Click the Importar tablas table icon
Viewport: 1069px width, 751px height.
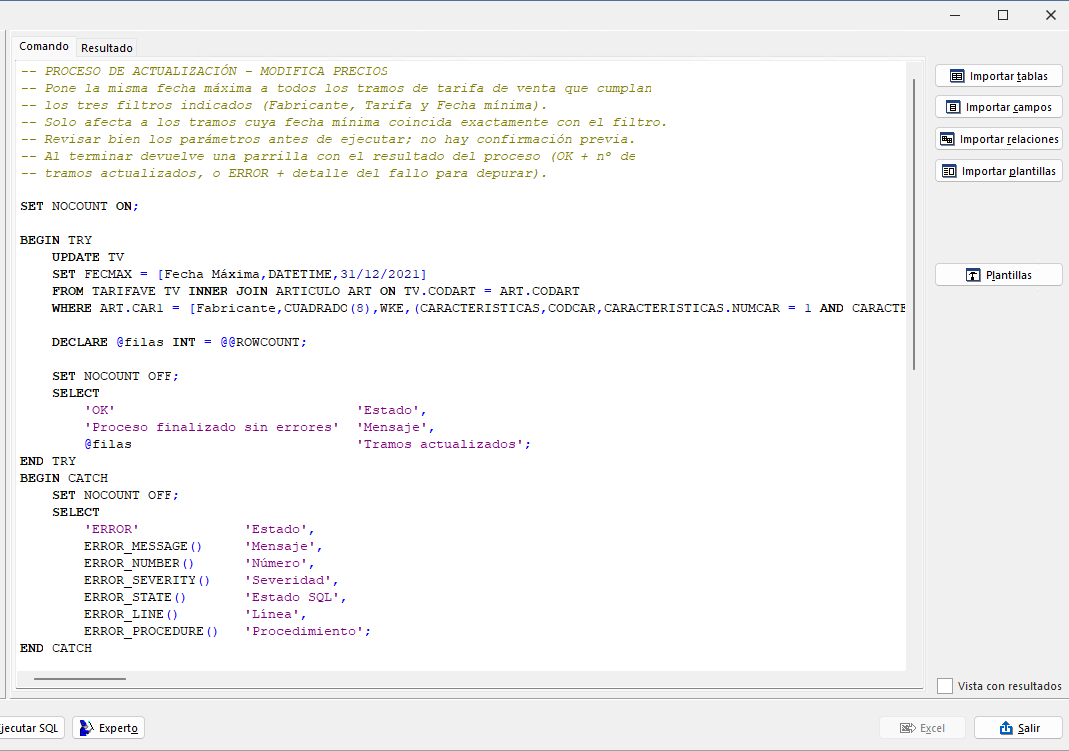(x=957, y=76)
